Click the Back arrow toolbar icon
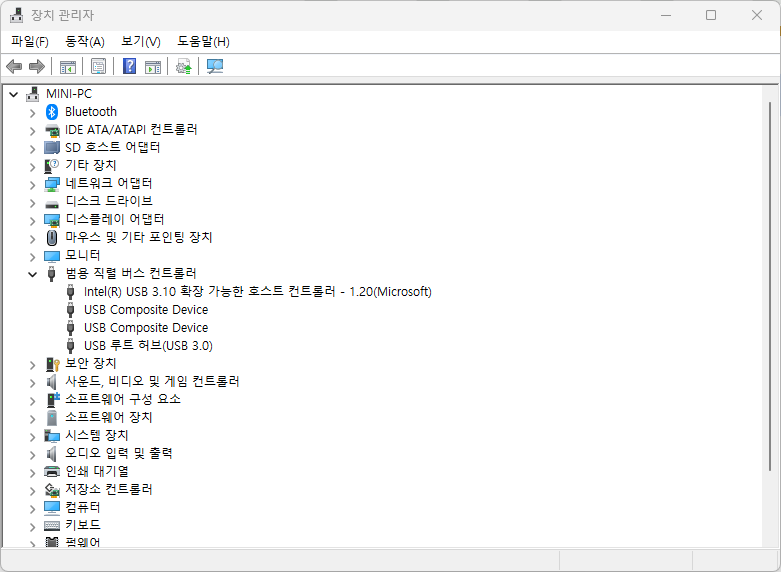This screenshot has width=781, height=572. [x=14, y=66]
